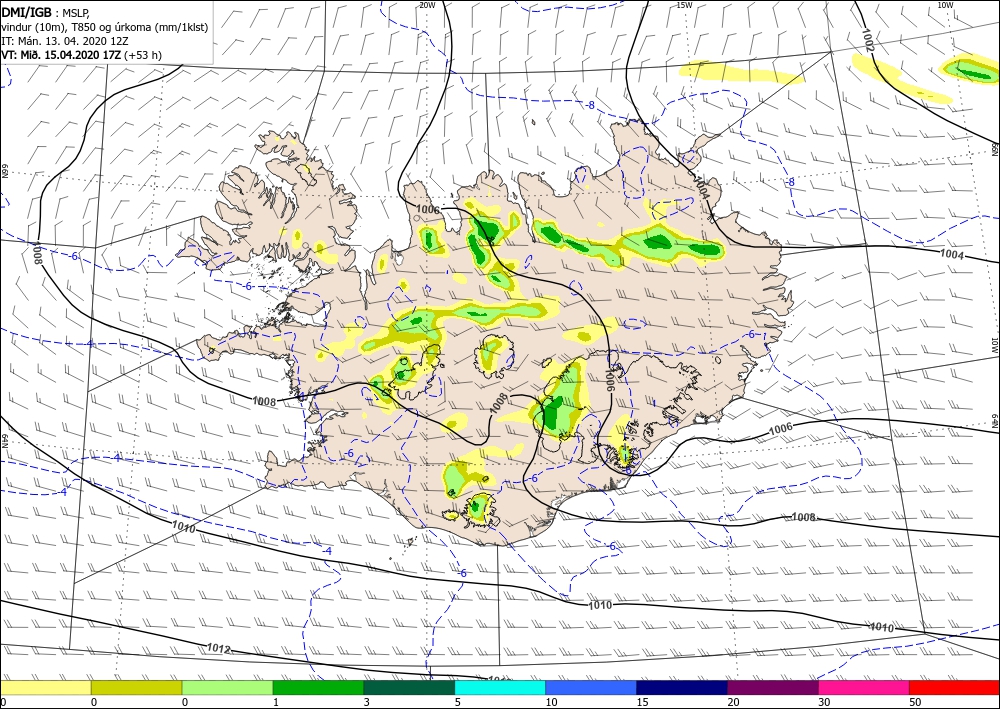
Task: Choose the dark green legend swatch
Action: (409, 687)
